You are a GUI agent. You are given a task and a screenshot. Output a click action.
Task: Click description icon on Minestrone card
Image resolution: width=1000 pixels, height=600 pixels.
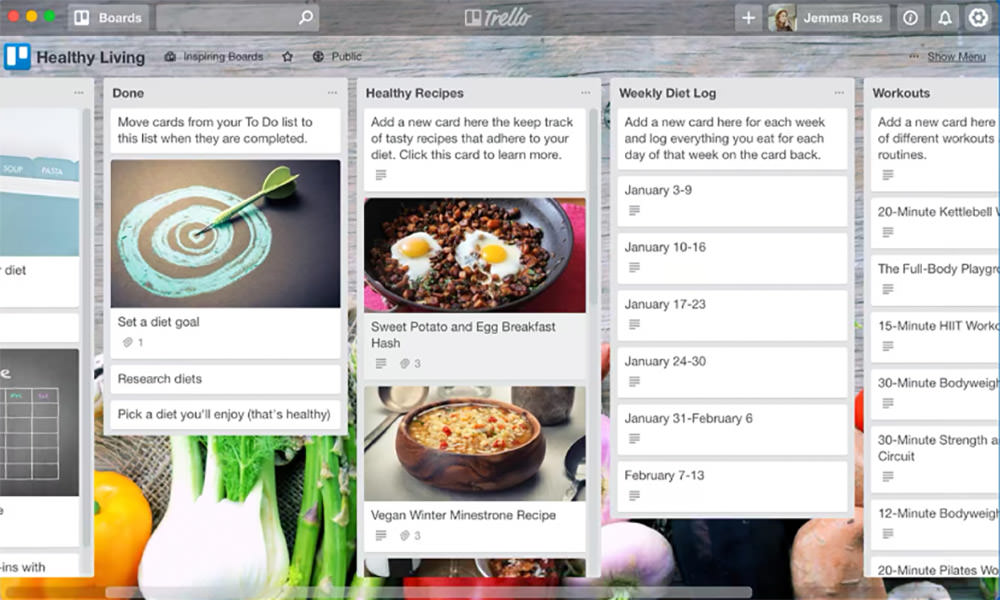381,536
